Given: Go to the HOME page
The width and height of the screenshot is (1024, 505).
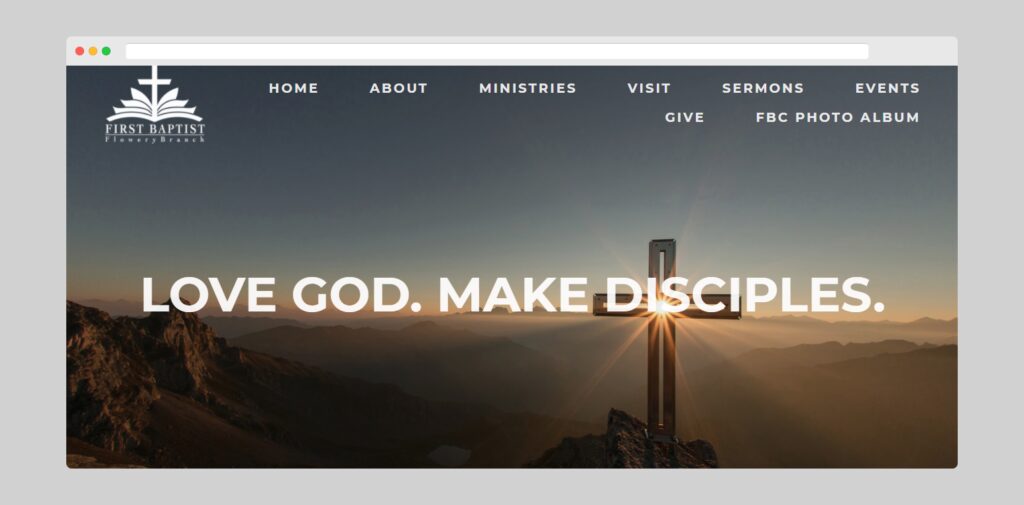Looking at the screenshot, I should tap(293, 88).
